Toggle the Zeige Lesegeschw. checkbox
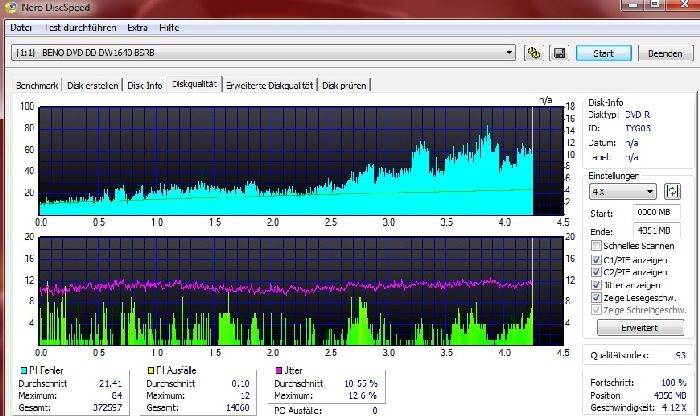Image resolution: width=700 pixels, height=416 pixels. point(596,297)
